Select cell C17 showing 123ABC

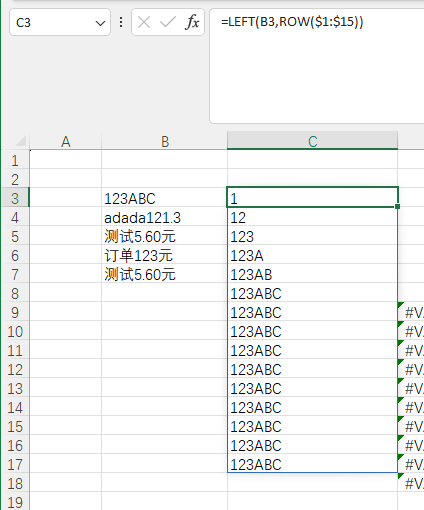(312, 465)
